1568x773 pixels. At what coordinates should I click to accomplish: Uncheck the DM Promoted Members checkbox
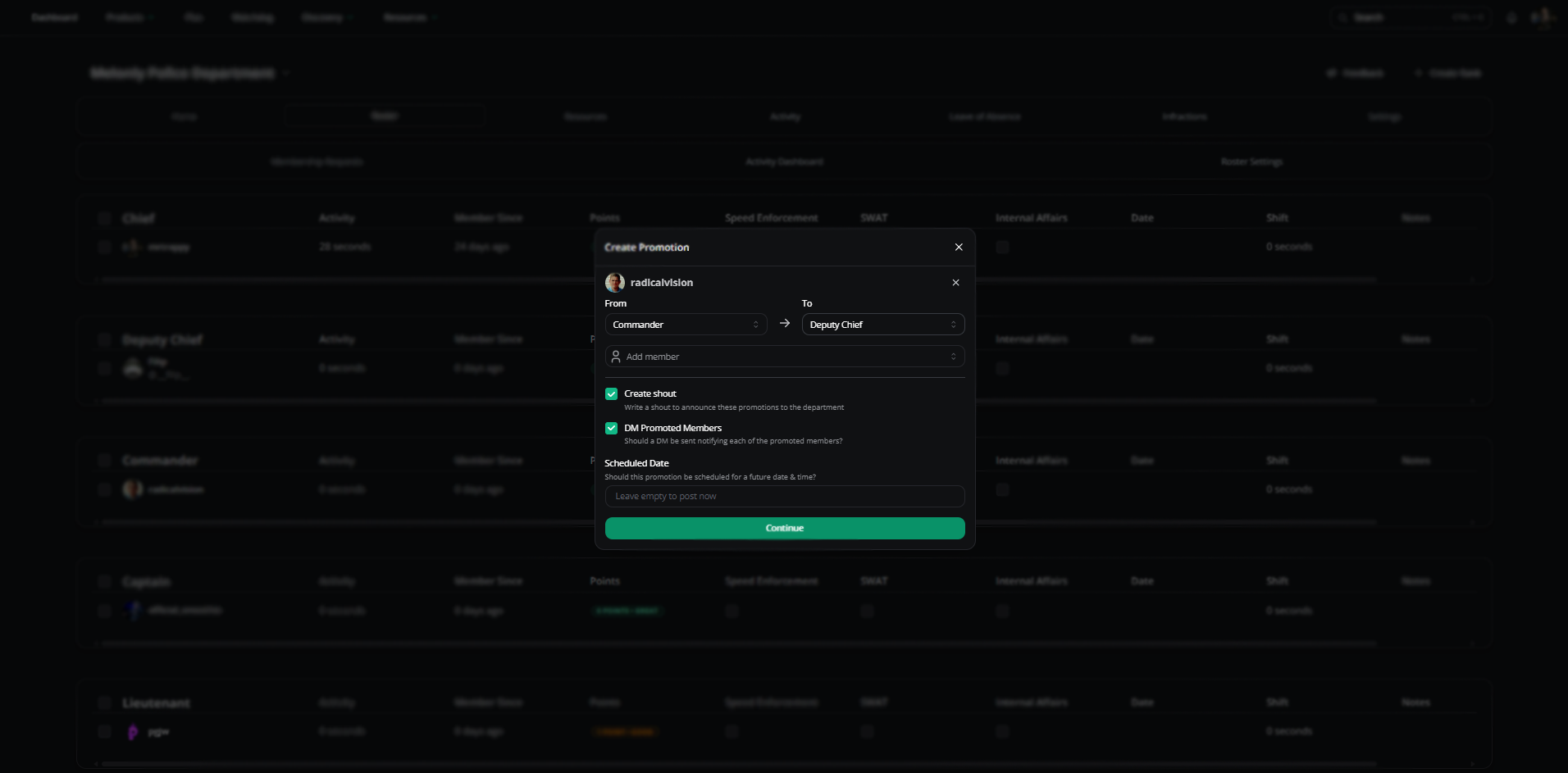pyautogui.click(x=611, y=428)
